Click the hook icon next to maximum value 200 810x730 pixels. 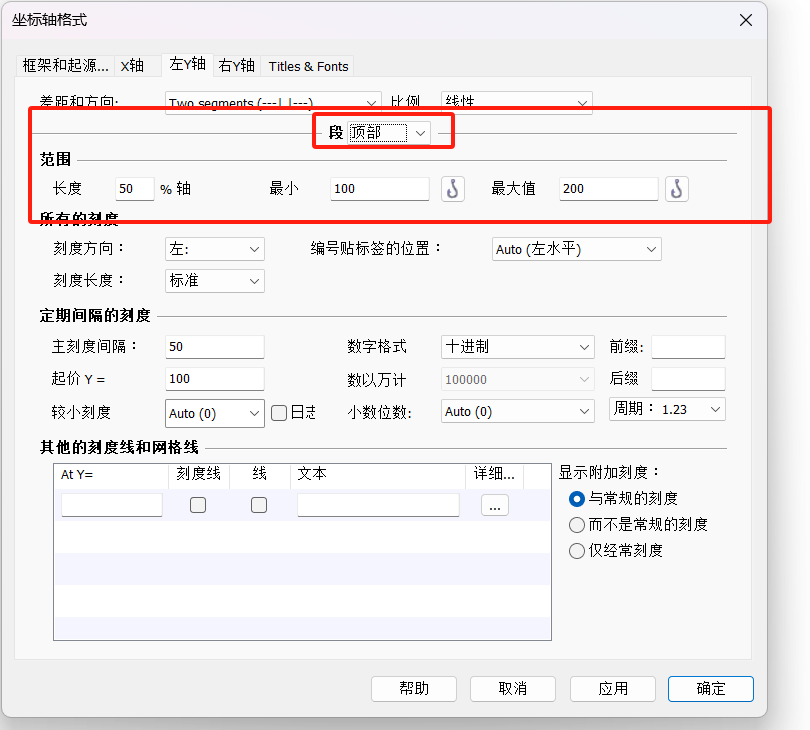[x=677, y=188]
